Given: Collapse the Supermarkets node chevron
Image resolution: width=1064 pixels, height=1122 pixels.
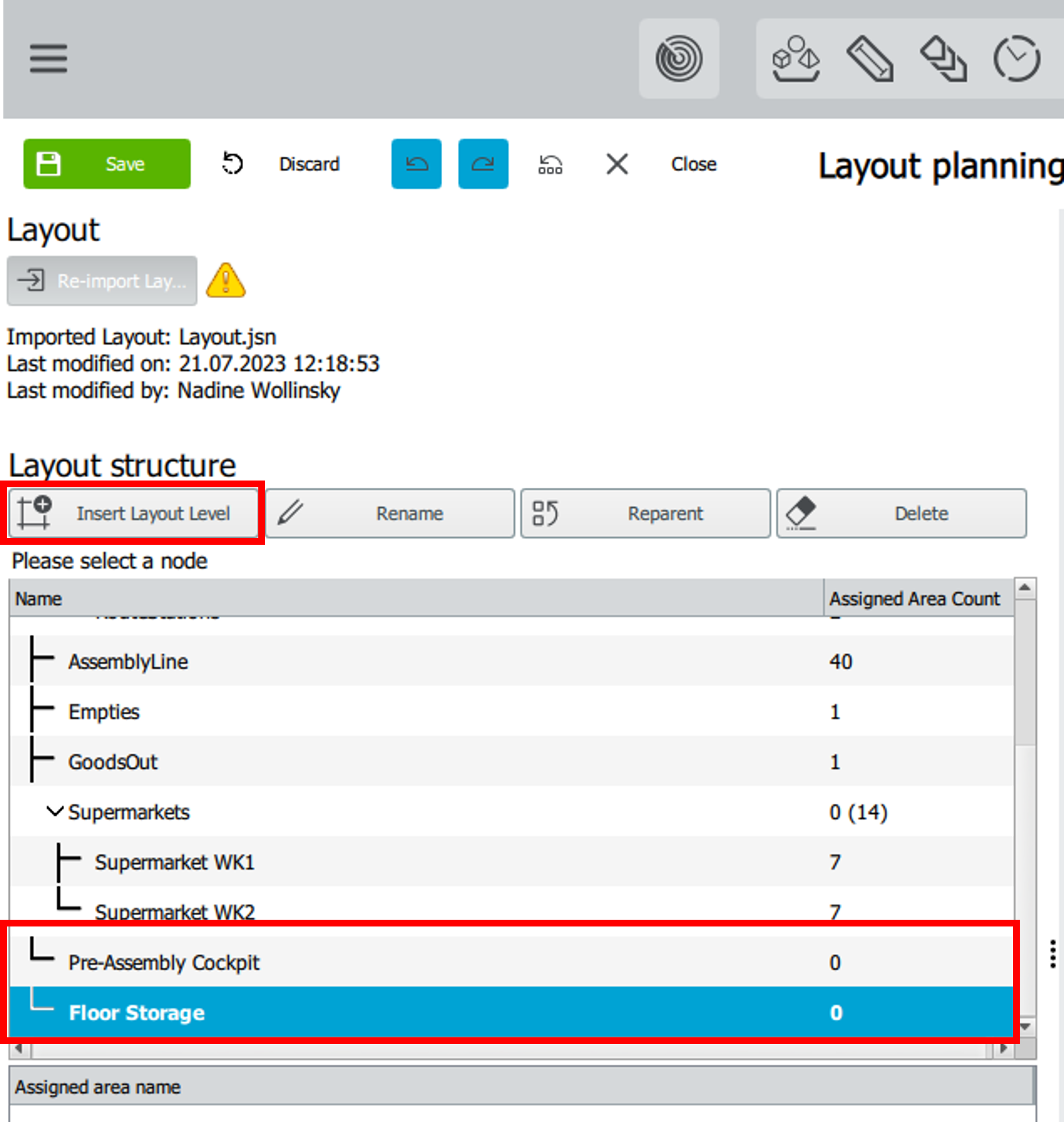Looking at the screenshot, I should pyautogui.click(x=54, y=811).
